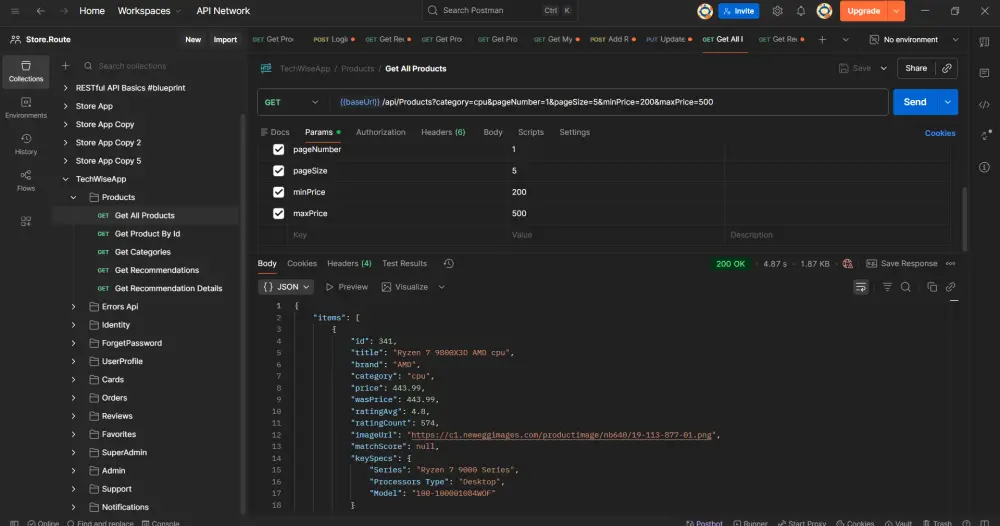Click Save Response button

click(902, 263)
